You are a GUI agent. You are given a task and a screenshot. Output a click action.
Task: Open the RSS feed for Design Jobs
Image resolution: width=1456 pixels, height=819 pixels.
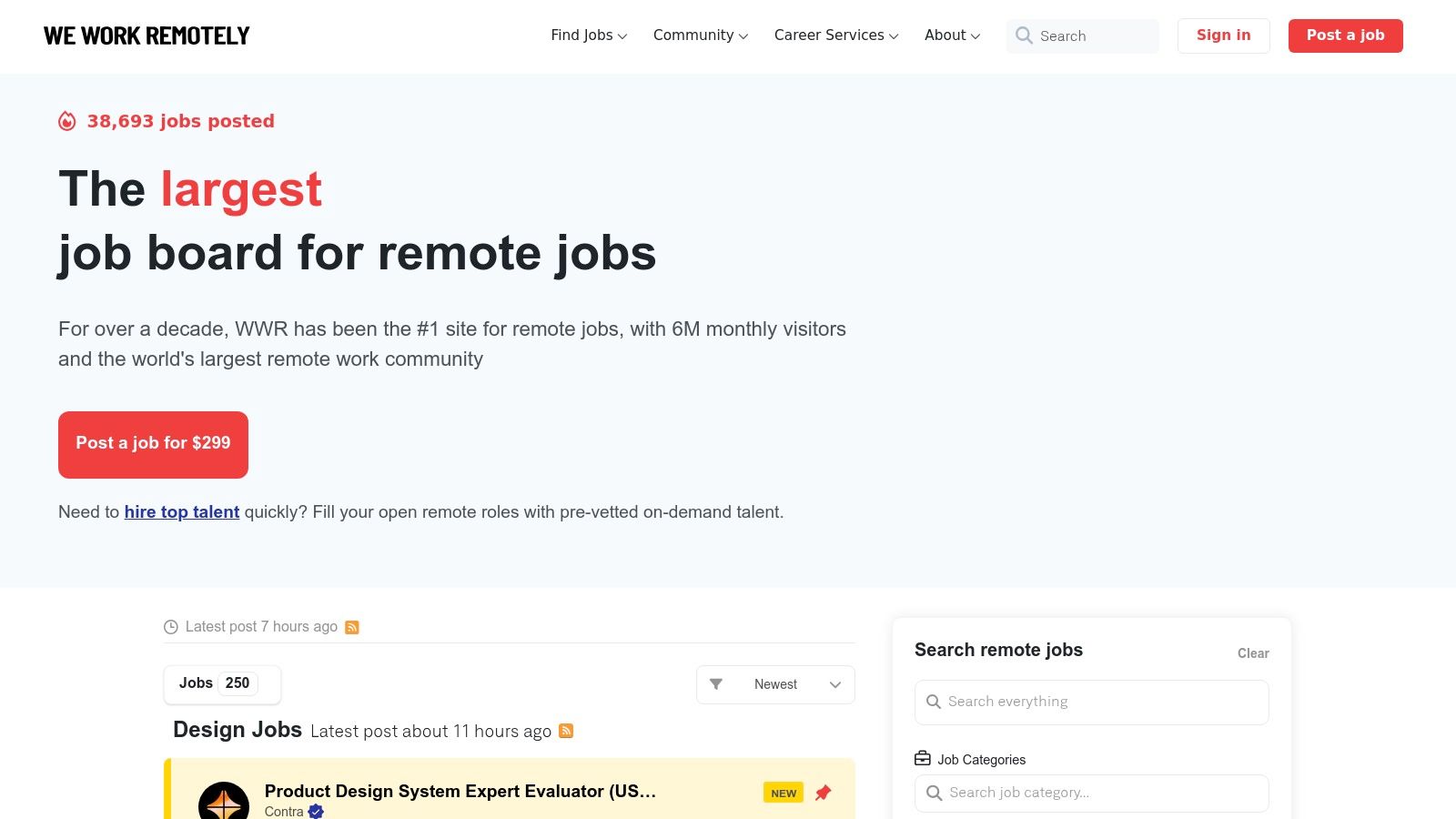click(x=566, y=731)
